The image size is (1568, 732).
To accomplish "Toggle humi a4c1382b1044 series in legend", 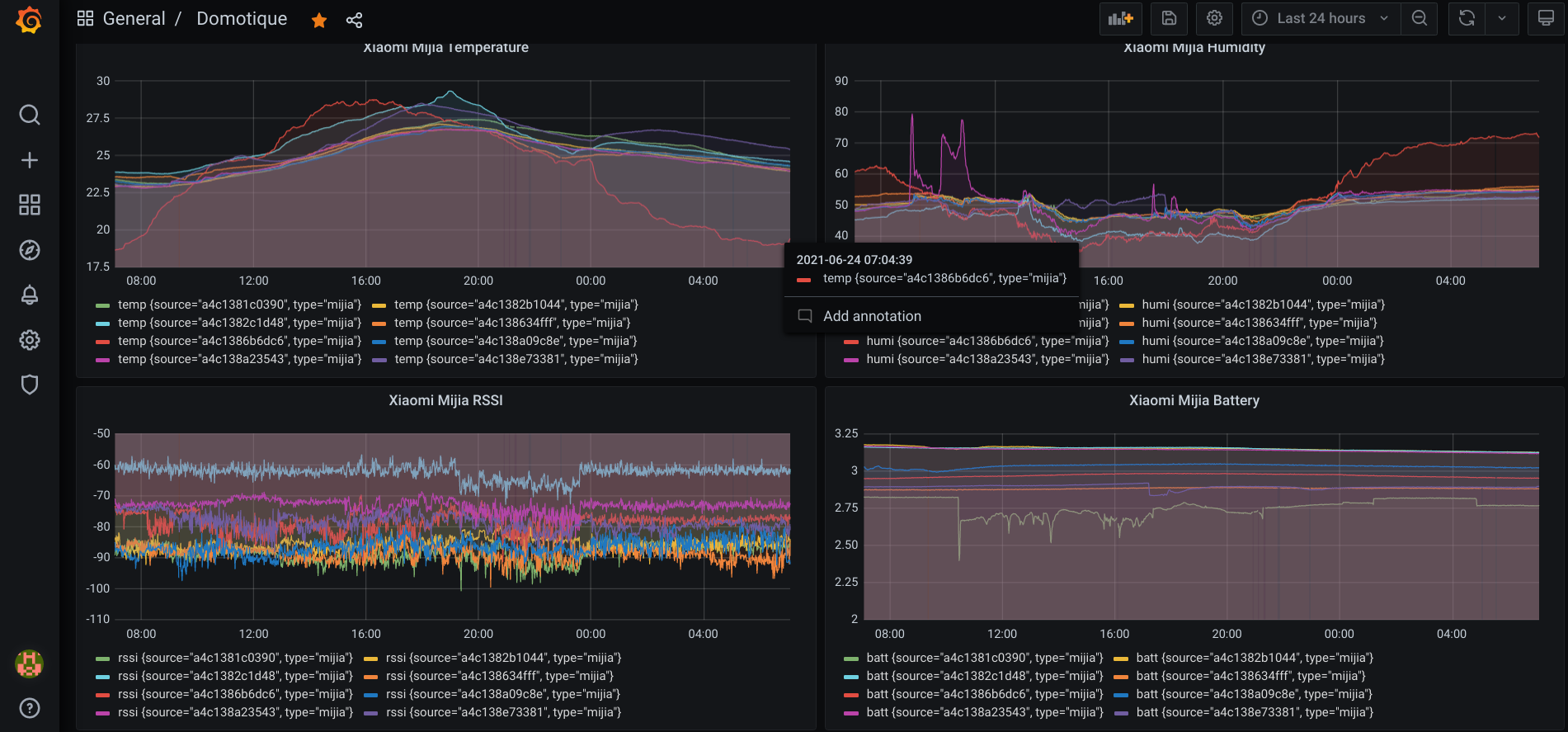I will [1264, 305].
